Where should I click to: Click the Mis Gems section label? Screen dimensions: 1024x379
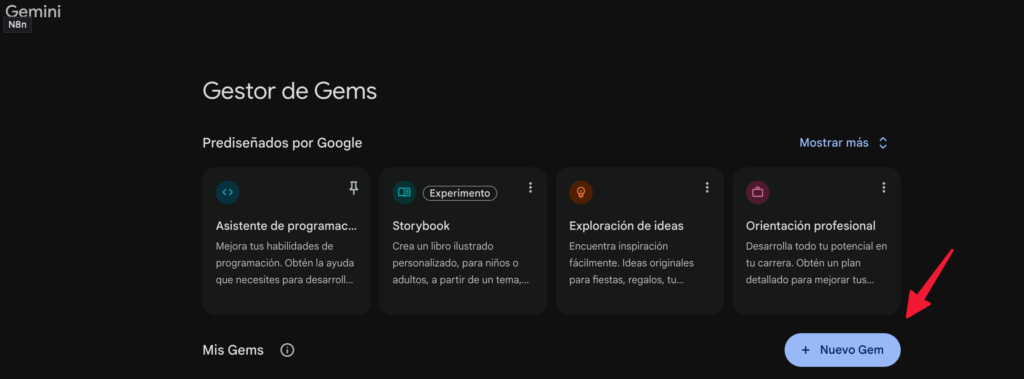[233, 350]
